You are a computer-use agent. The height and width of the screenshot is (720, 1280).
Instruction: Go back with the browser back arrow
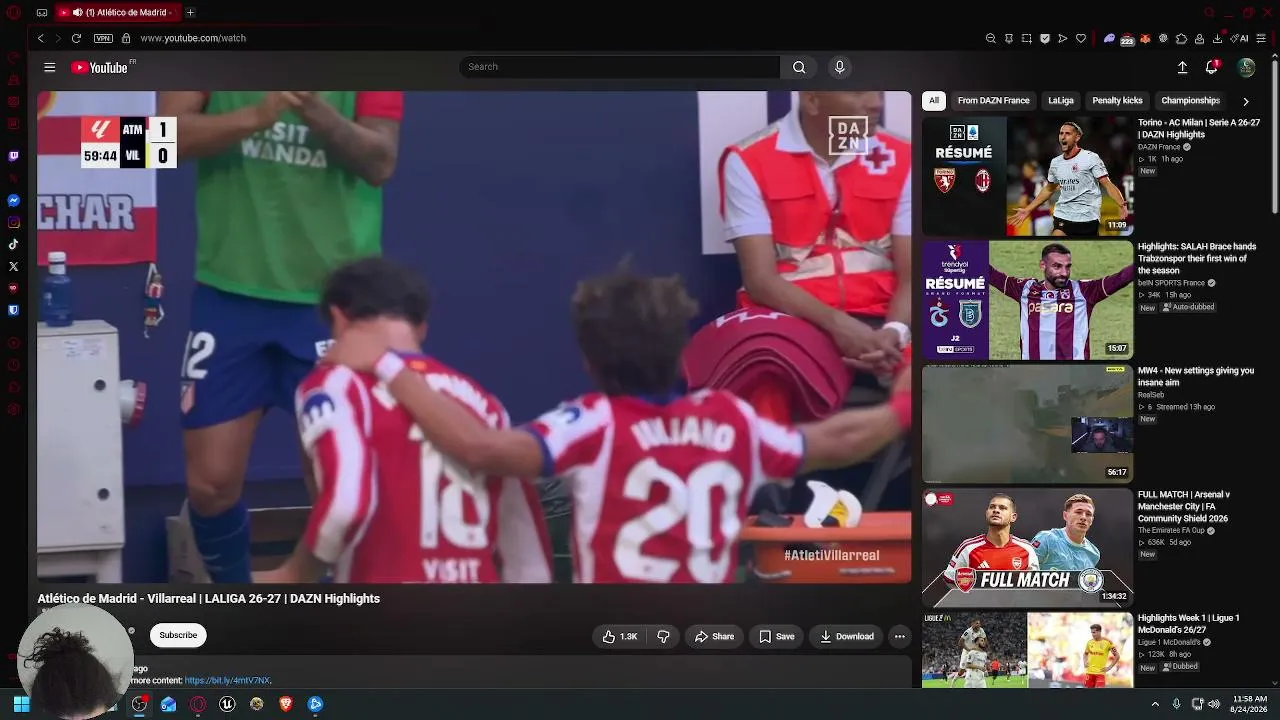pyautogui.click(x=41, y=38)
